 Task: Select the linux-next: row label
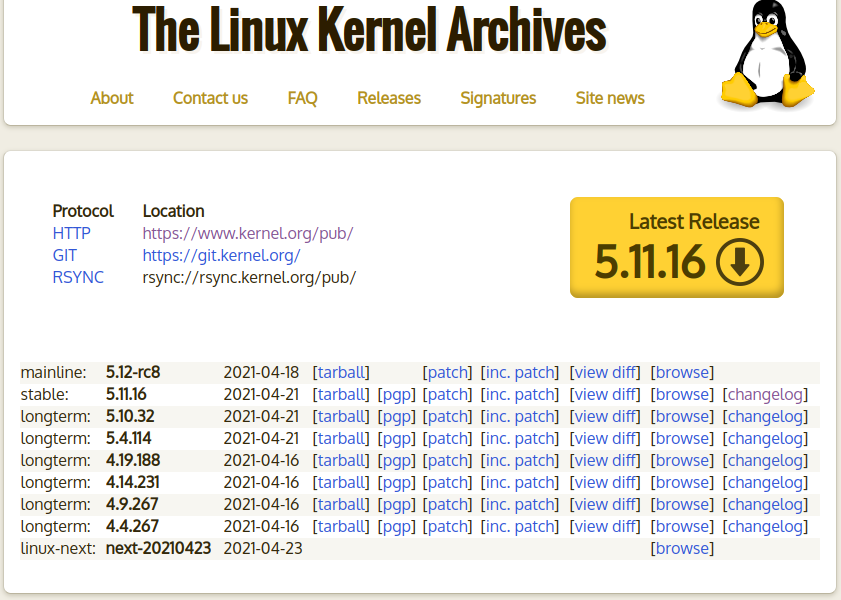point(58,548)
